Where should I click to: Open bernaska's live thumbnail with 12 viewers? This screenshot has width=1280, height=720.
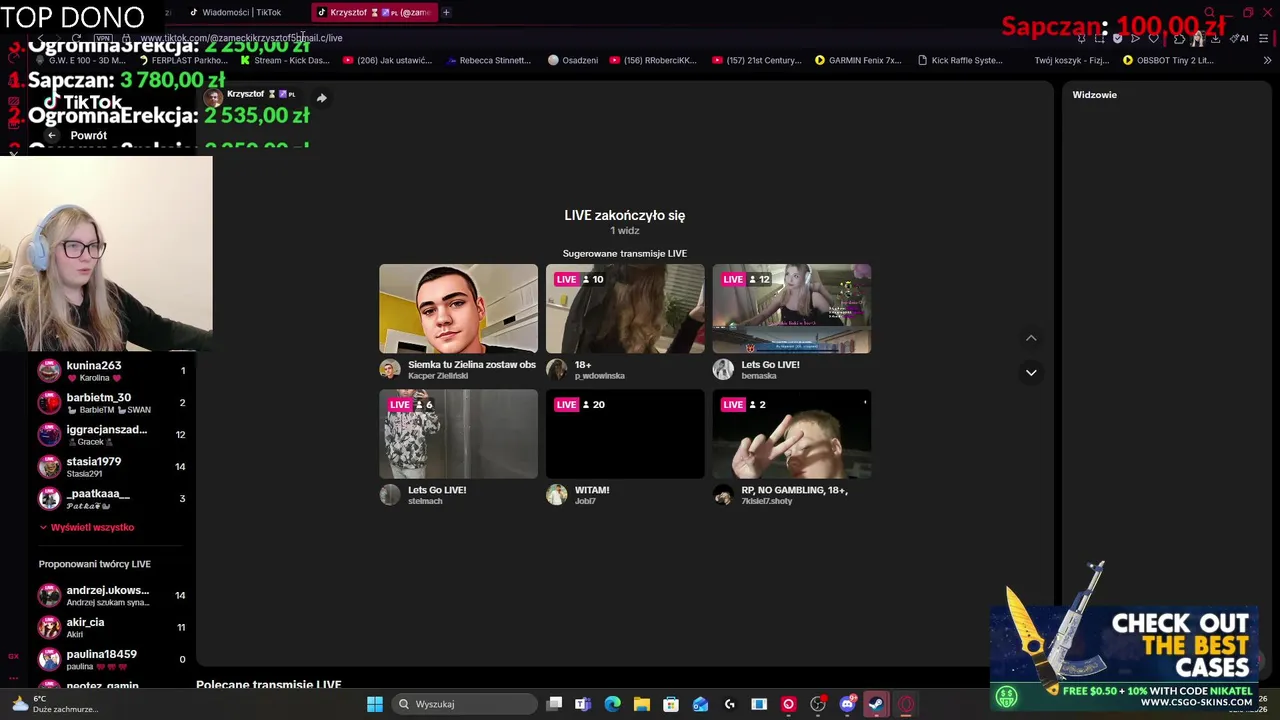tap(791, 309)
